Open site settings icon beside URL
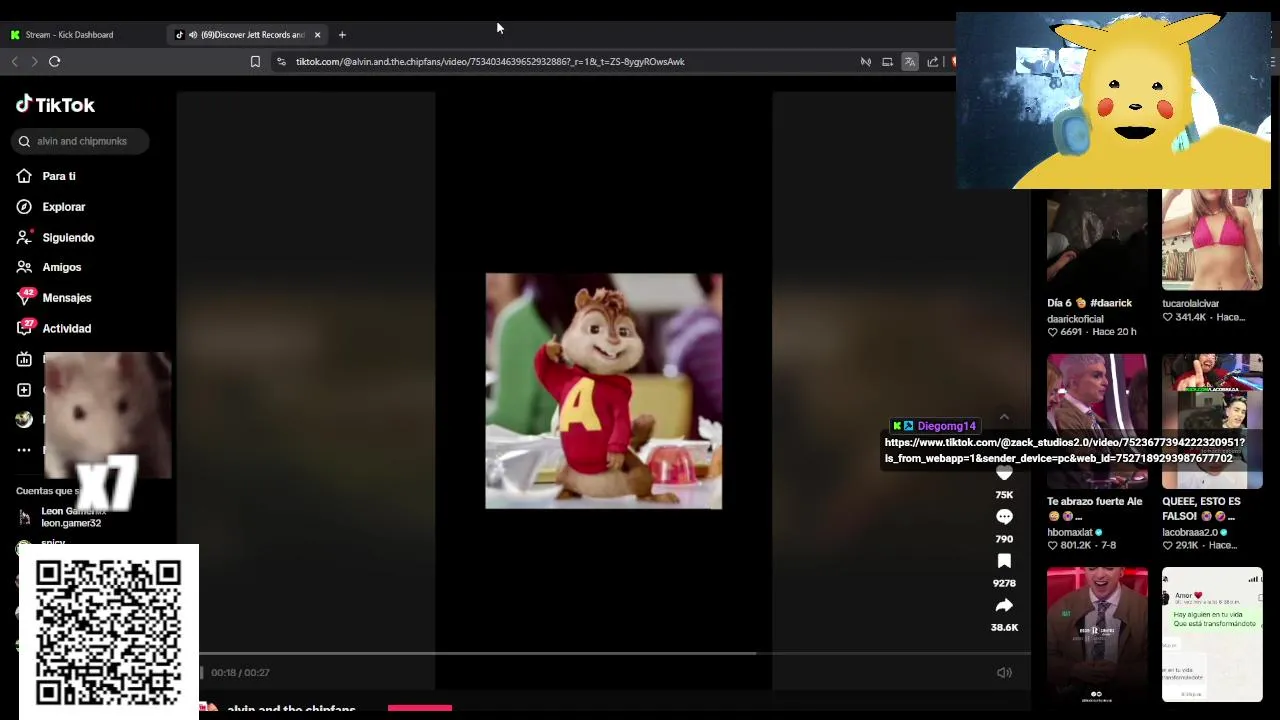The width and height of the screenshot is (1280, 720). 281,61
